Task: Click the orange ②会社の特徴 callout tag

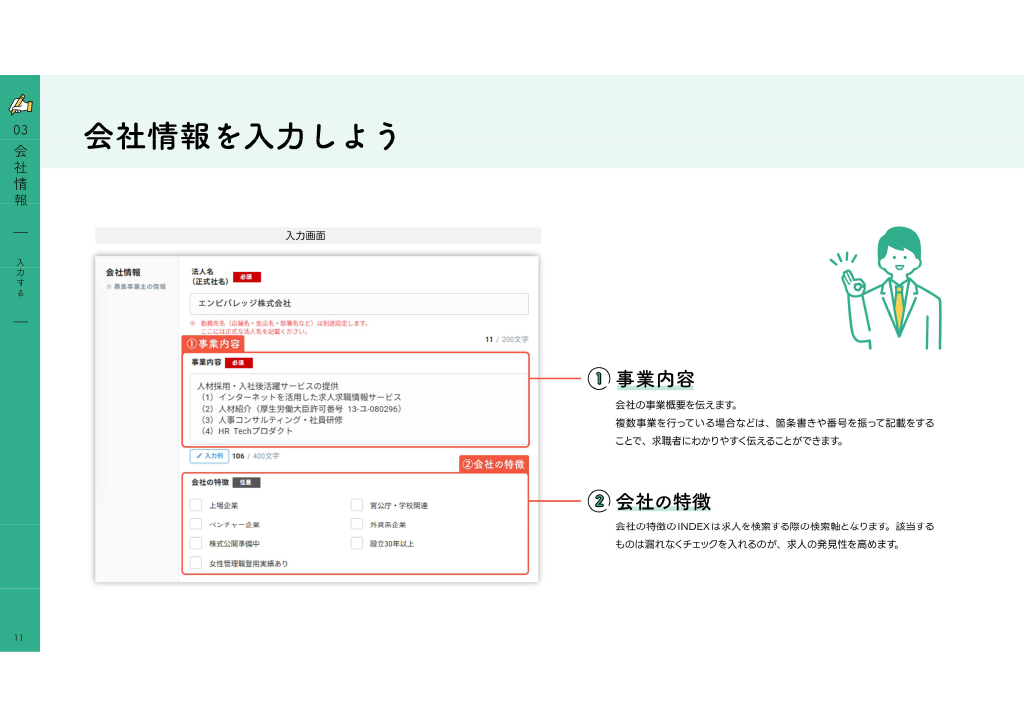Action: click(494, 464)
